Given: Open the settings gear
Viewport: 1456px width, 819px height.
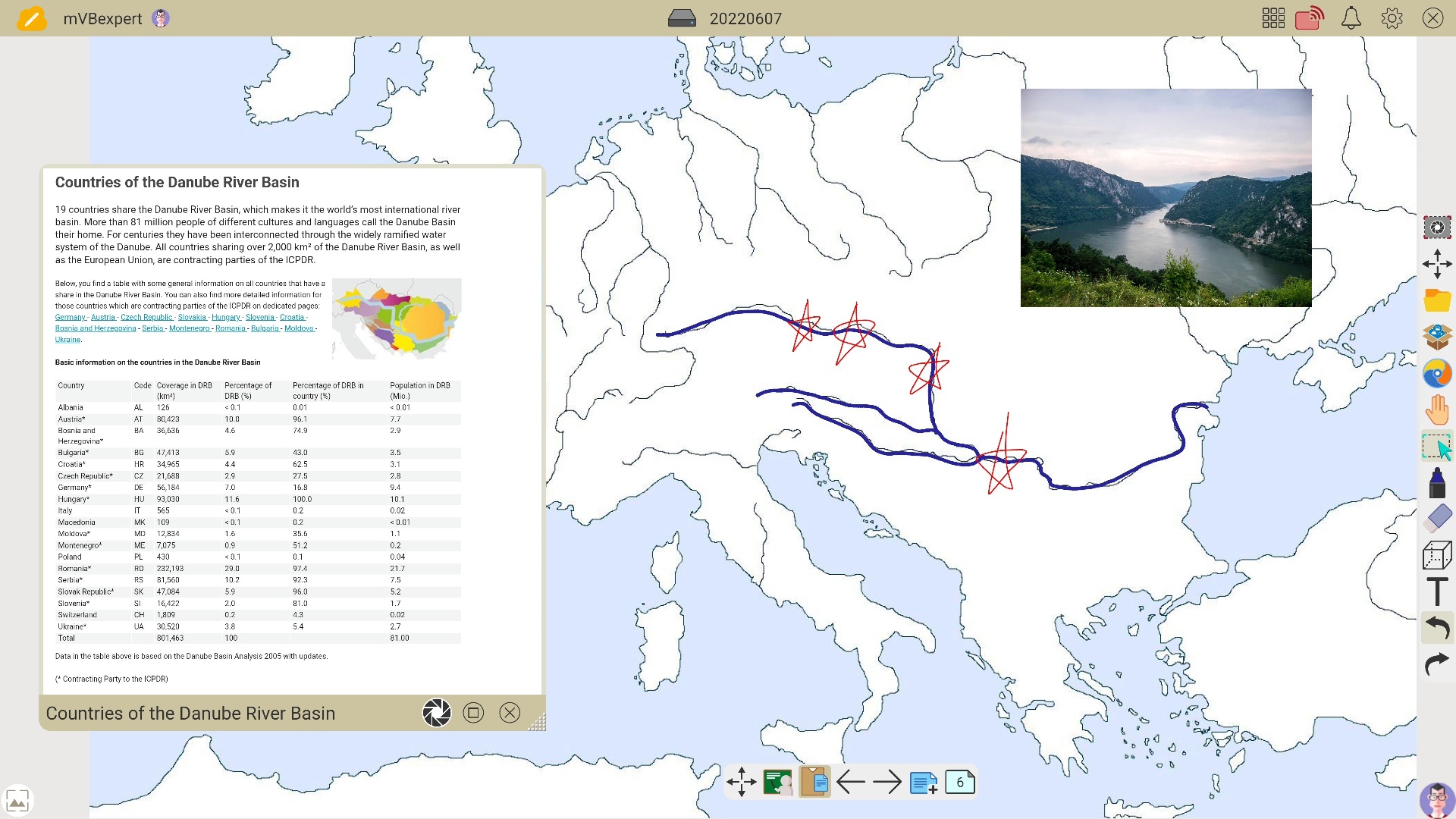Looking at the screenshot, I should pos(1392,18).
